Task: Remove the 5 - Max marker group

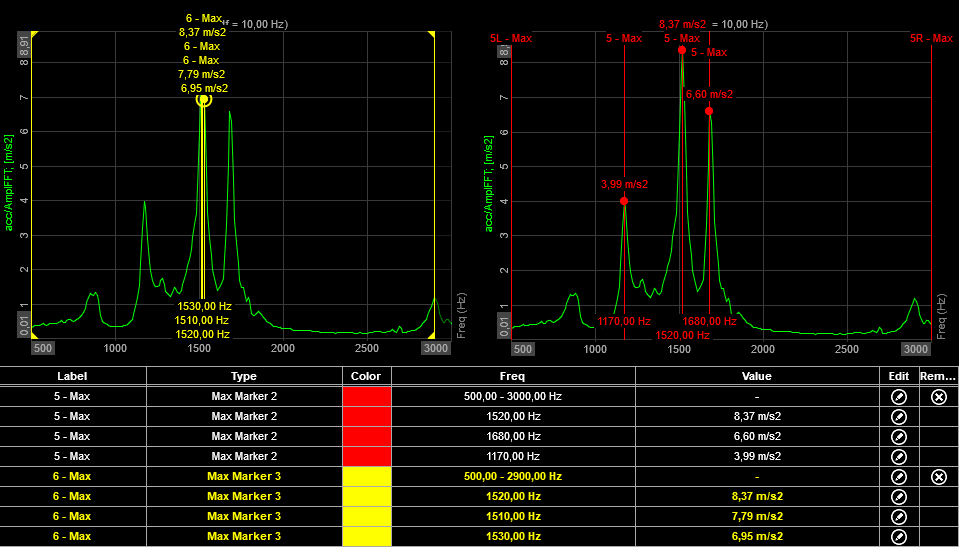Action: click(x=939, y=397)
